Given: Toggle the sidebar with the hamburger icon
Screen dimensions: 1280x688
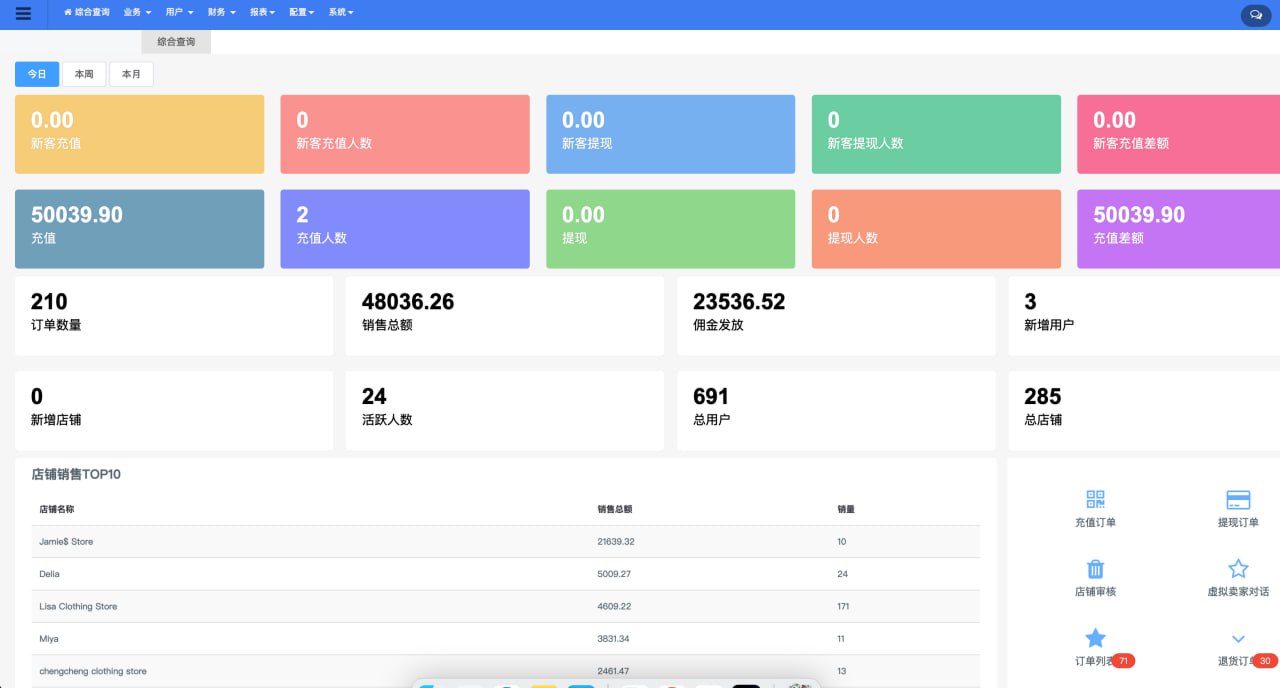Looking at the screenshot, I should click(x=21, y=13).
